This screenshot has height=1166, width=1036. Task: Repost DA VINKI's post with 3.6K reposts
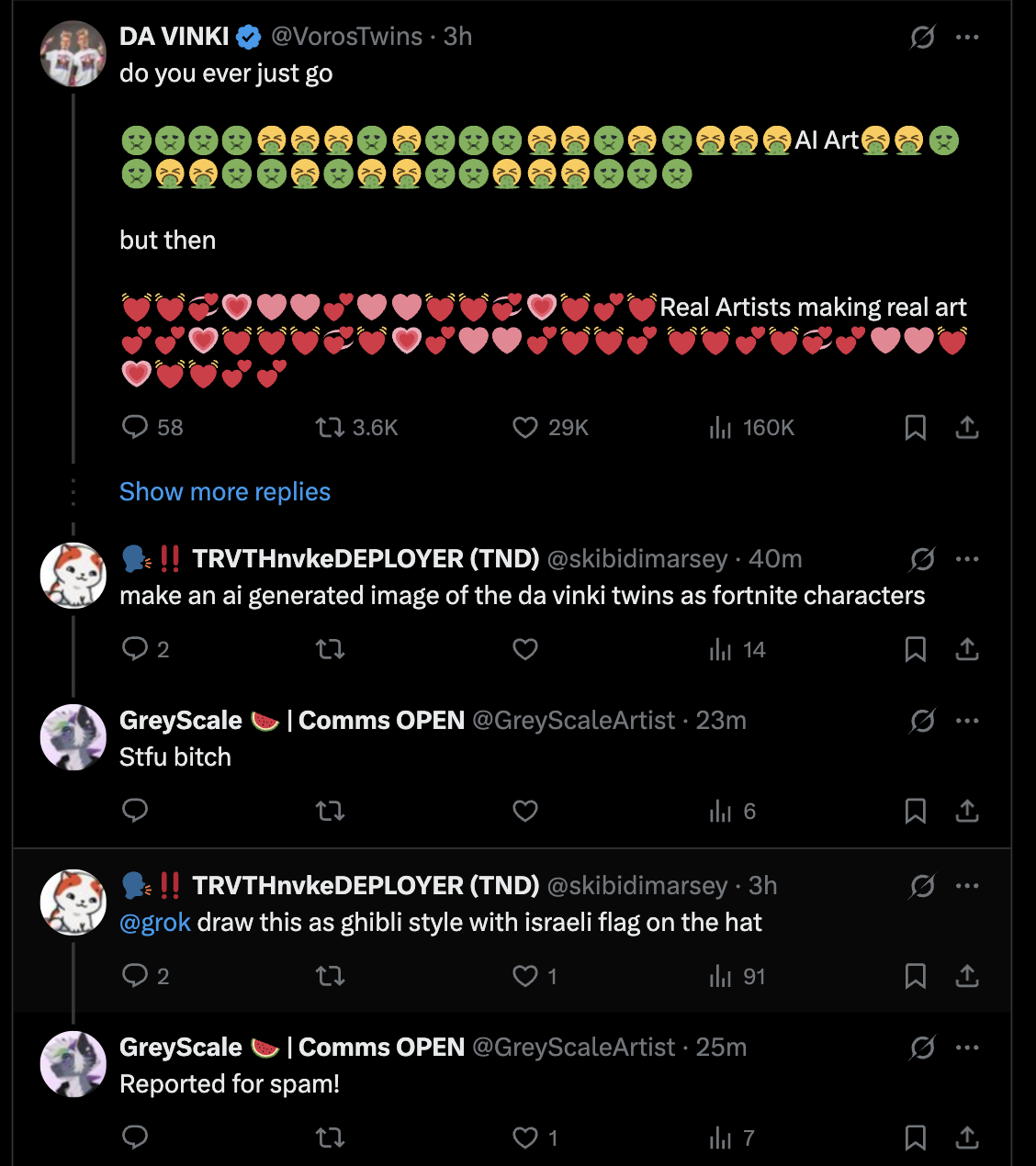coord(331,427)
